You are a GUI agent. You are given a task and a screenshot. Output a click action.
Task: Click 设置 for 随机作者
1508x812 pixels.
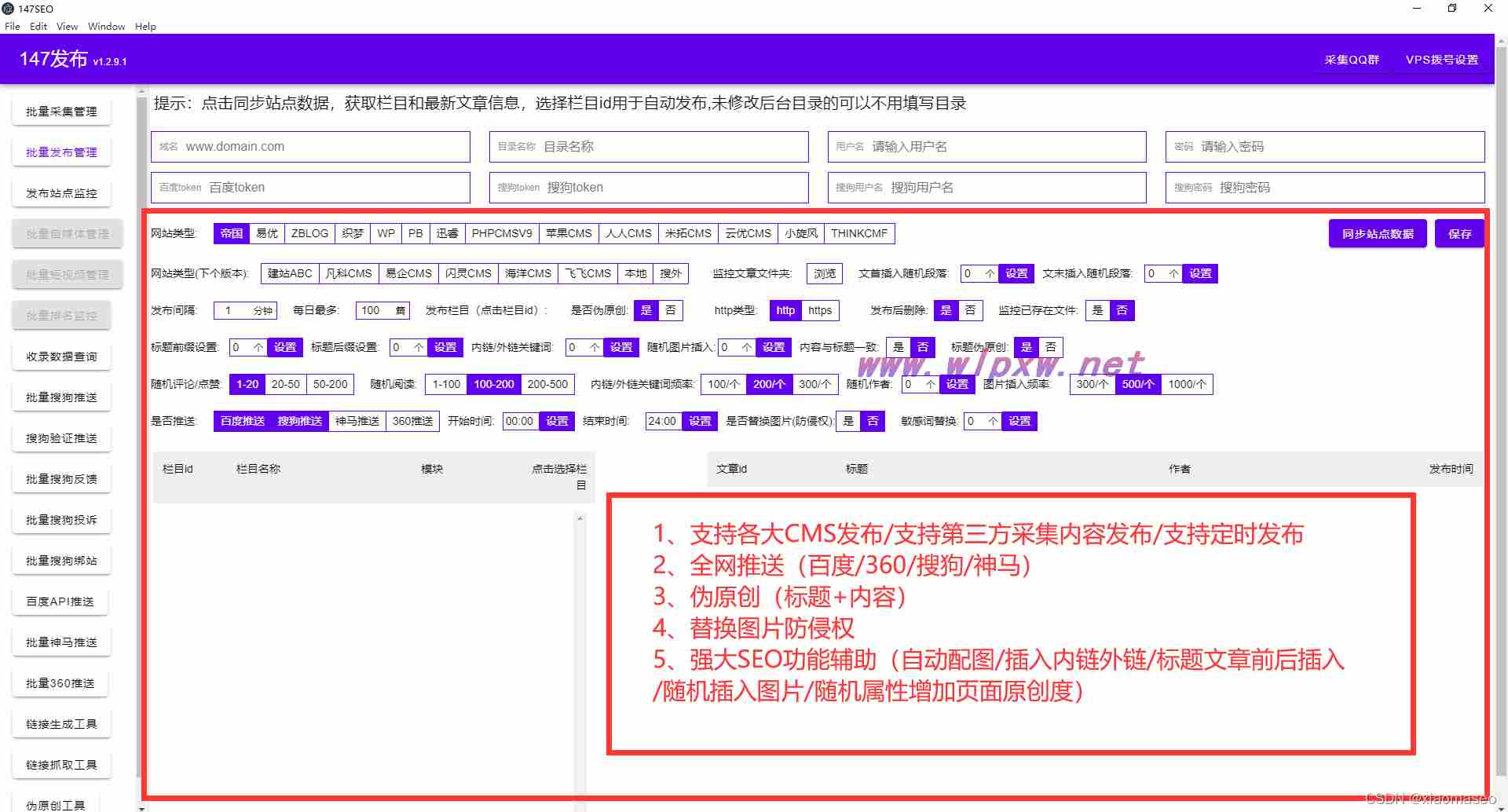coord(957,384)
